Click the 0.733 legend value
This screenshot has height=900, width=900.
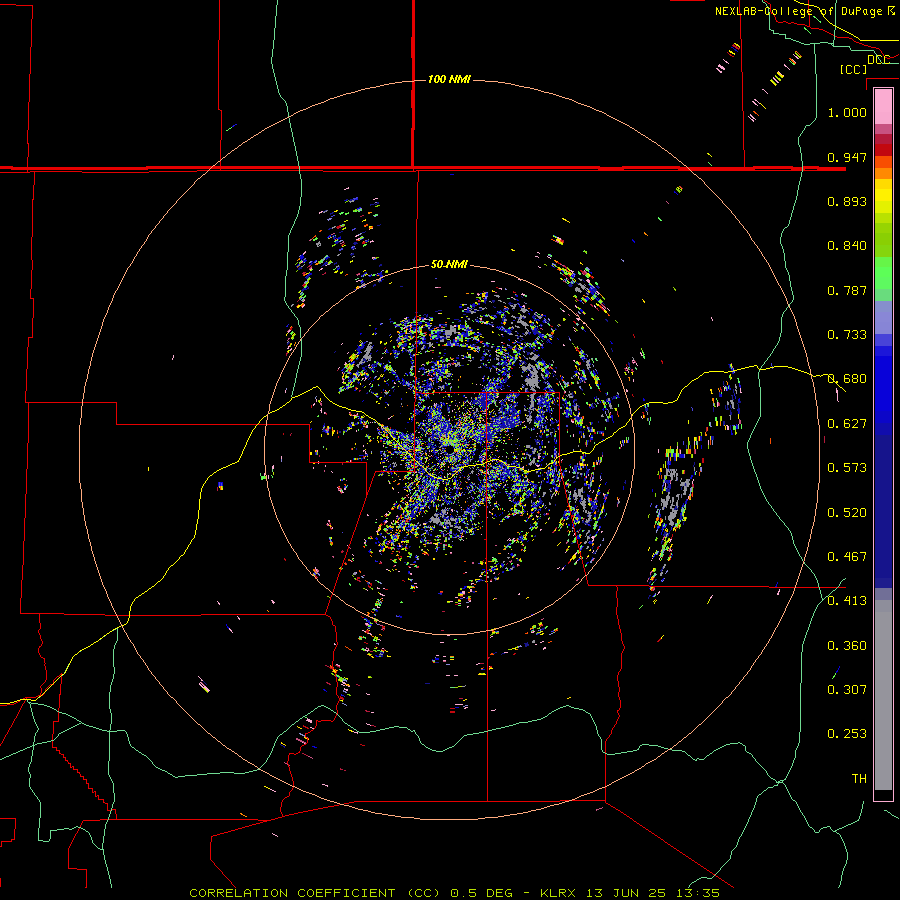click(x=847, y=335)
